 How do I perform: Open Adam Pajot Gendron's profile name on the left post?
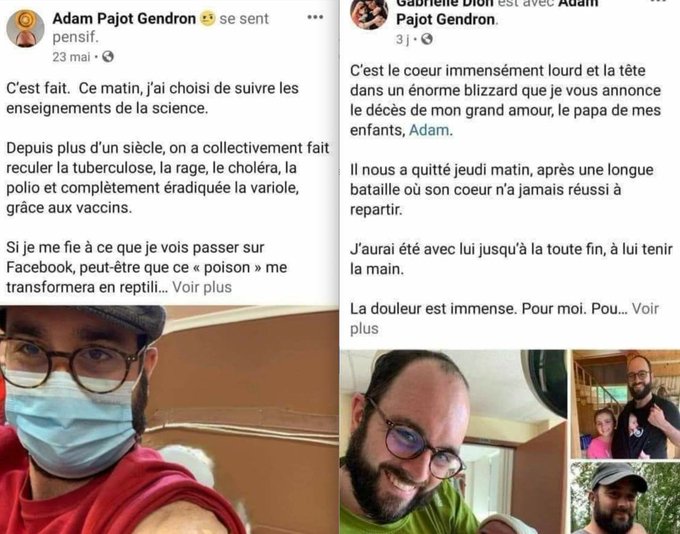click(124, 19)
